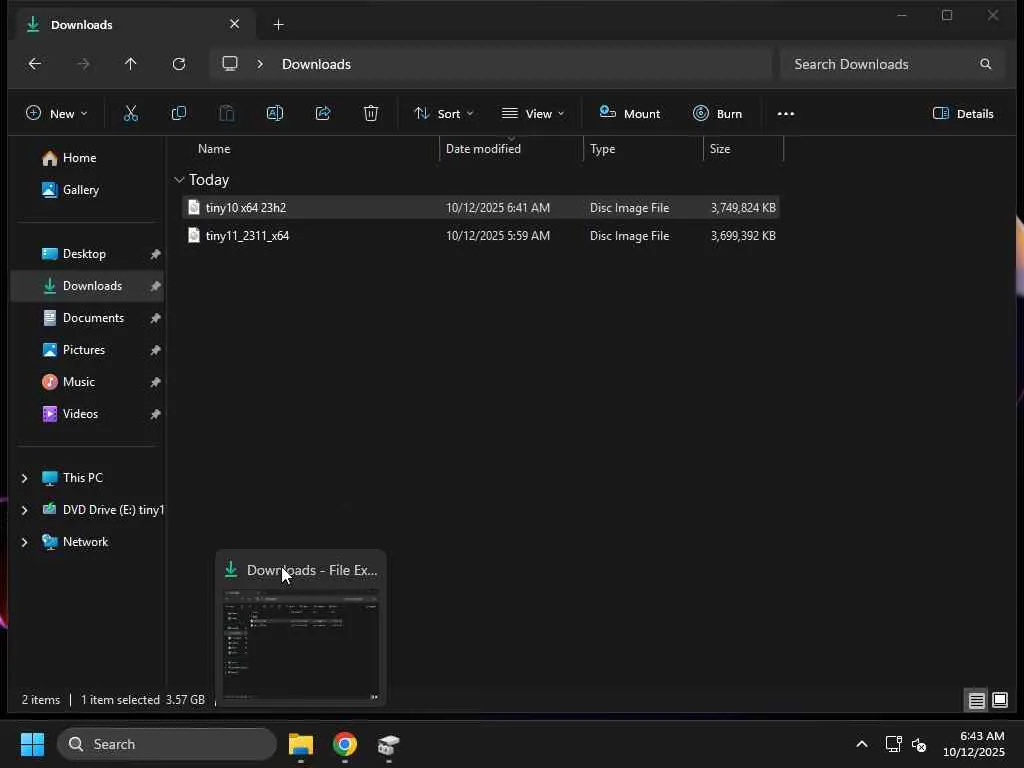Viewport: 1024px width, 768px height.
Task: Click the Mount button
Action: click(630, 114)
